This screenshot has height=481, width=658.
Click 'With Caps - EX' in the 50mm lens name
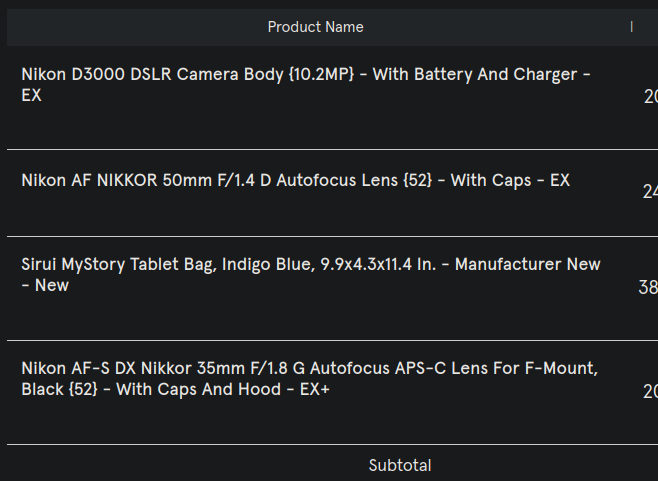coord(510,180)
